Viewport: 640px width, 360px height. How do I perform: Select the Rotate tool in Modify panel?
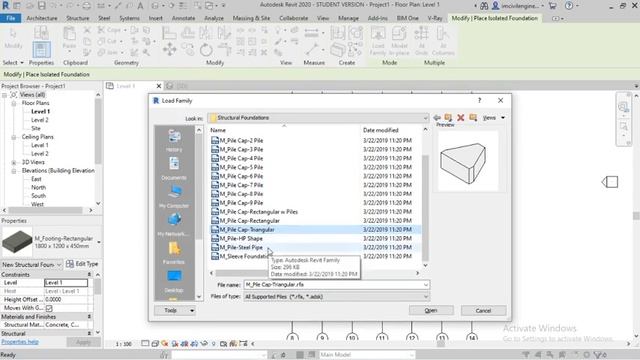206,50
